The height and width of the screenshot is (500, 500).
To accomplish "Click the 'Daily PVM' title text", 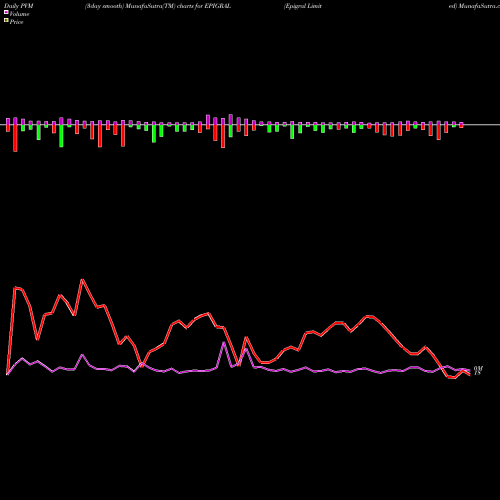I will point(19,6).
